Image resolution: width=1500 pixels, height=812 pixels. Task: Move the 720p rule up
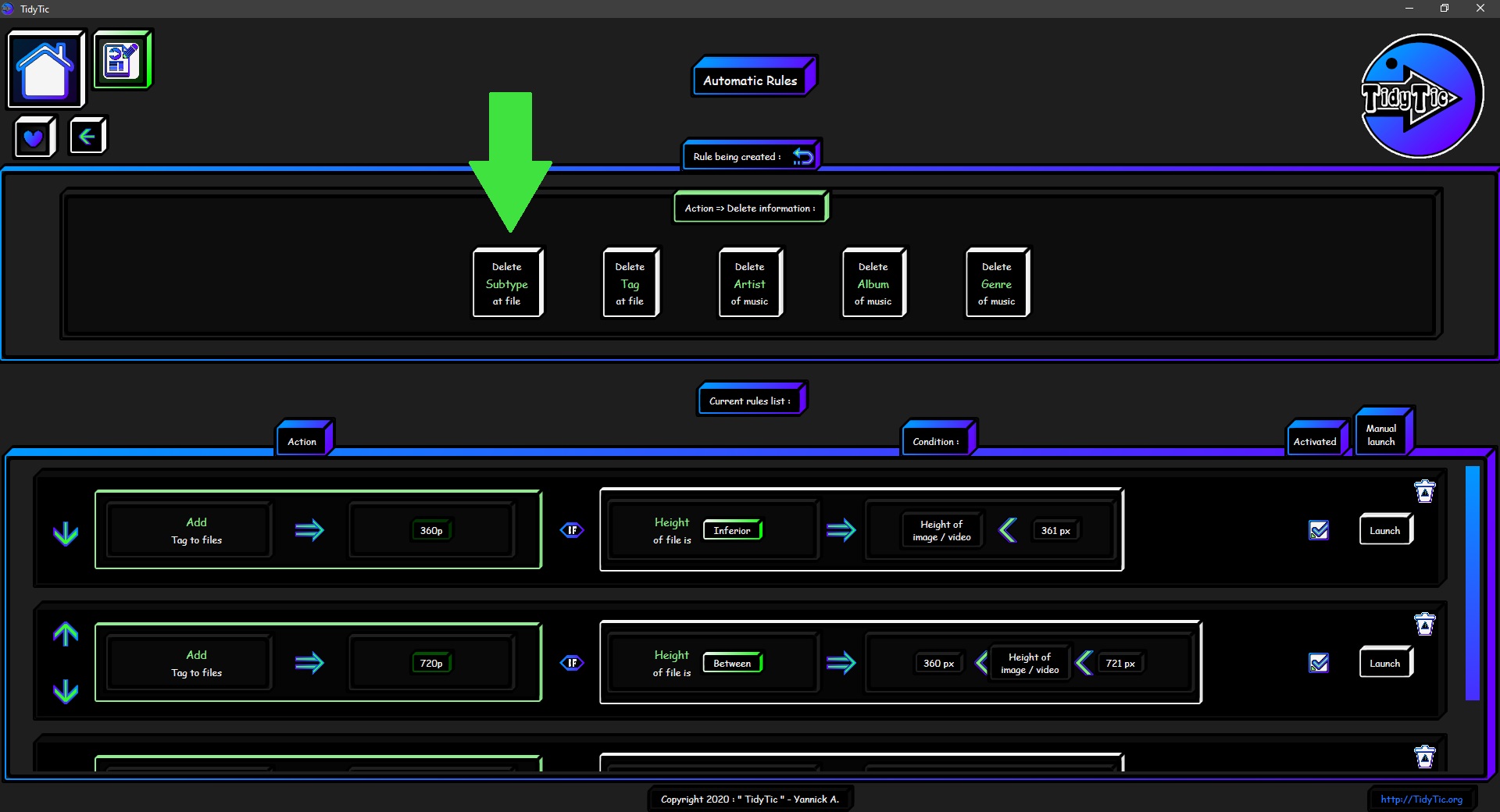click(x=66, y=634)
